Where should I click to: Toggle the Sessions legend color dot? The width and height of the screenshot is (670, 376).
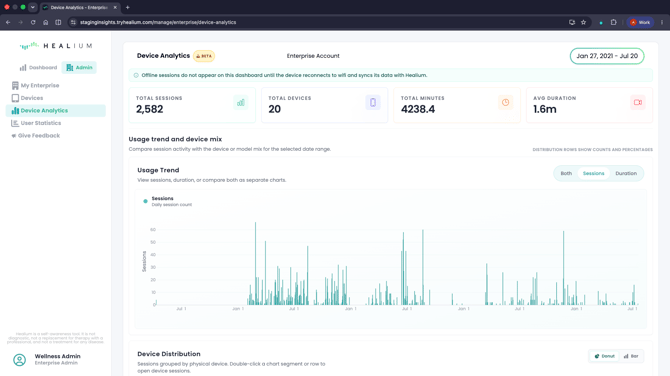(145, 201)
